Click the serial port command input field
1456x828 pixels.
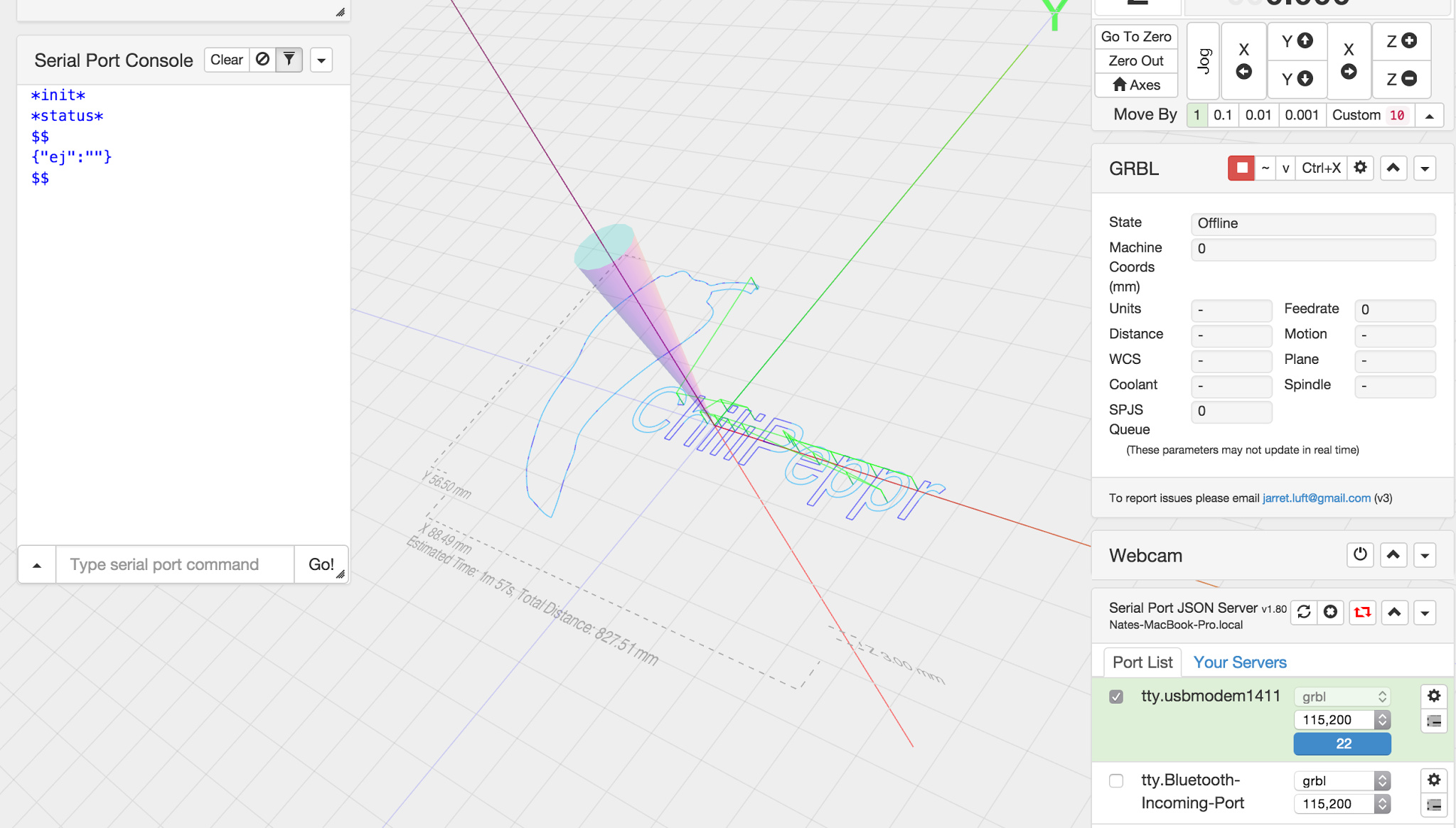point(175,564)
